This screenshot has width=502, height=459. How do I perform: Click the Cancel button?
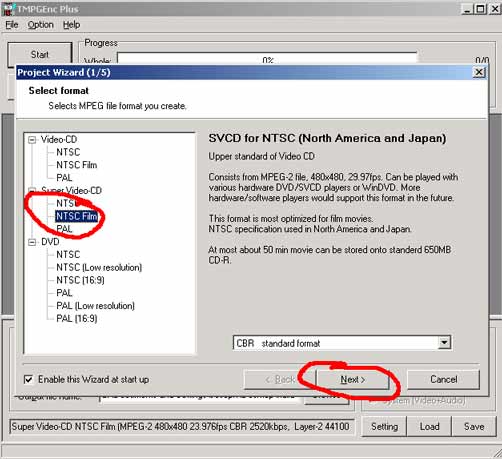click(x=443, y=379)
